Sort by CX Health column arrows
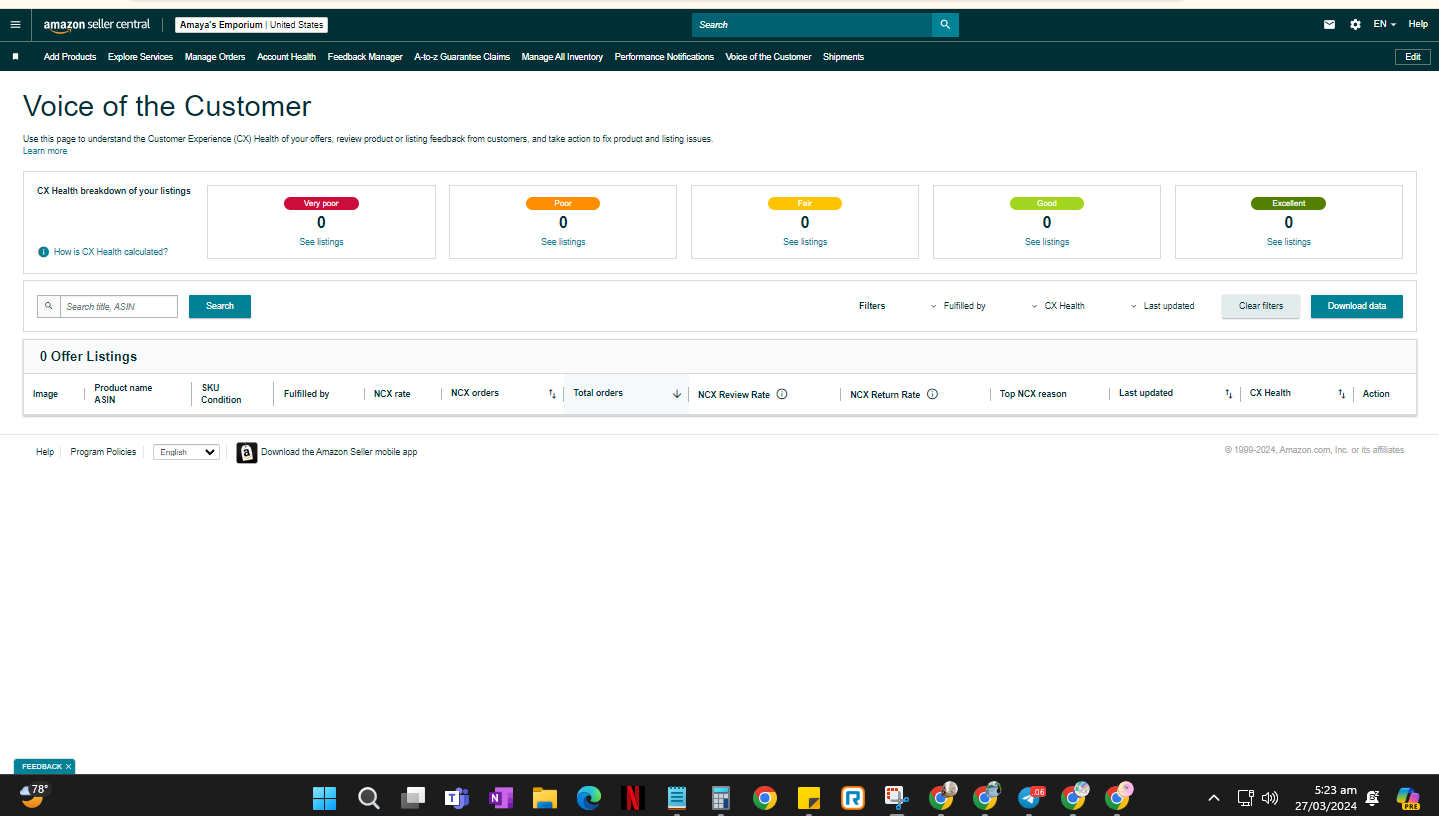This screenshot has width=1439, height=816. click(1342, 394)
